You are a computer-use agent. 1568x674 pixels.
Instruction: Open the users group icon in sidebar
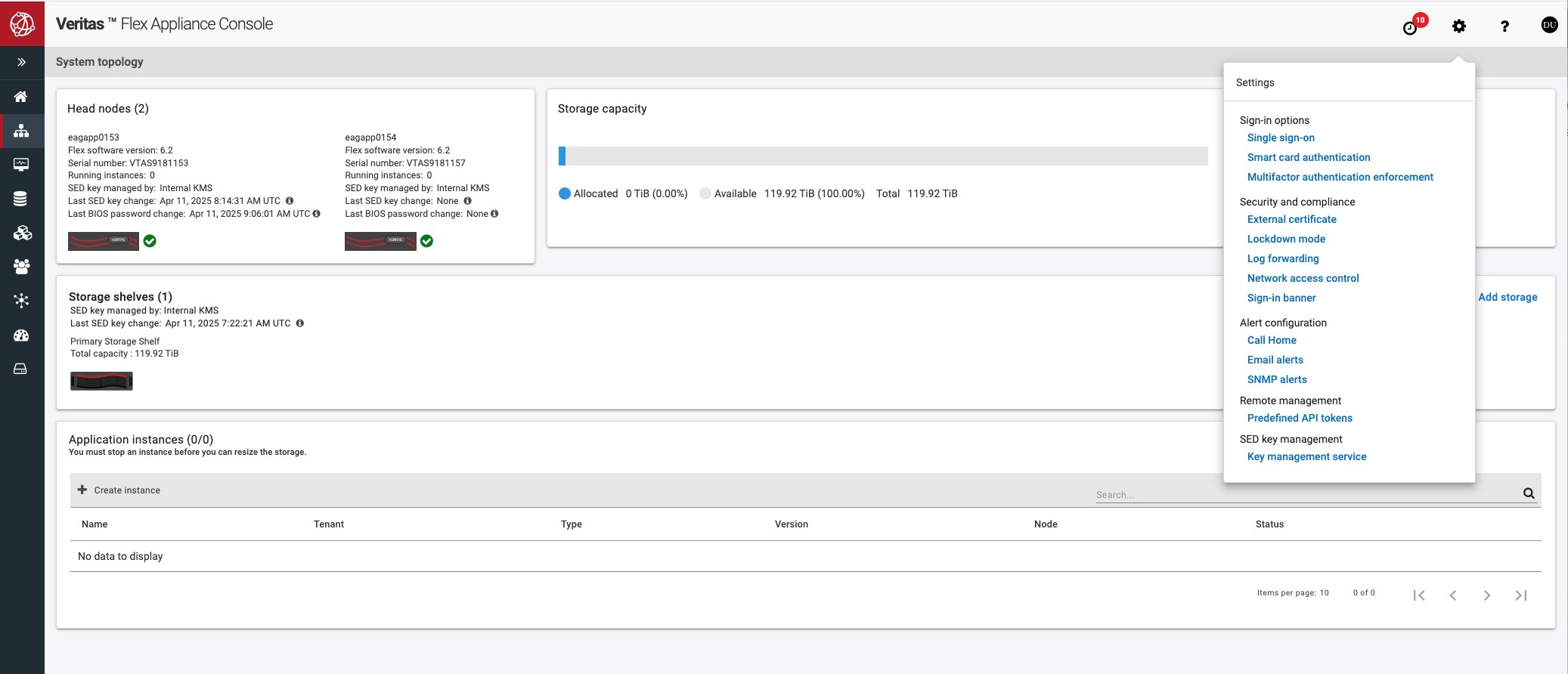click(21, 266)
